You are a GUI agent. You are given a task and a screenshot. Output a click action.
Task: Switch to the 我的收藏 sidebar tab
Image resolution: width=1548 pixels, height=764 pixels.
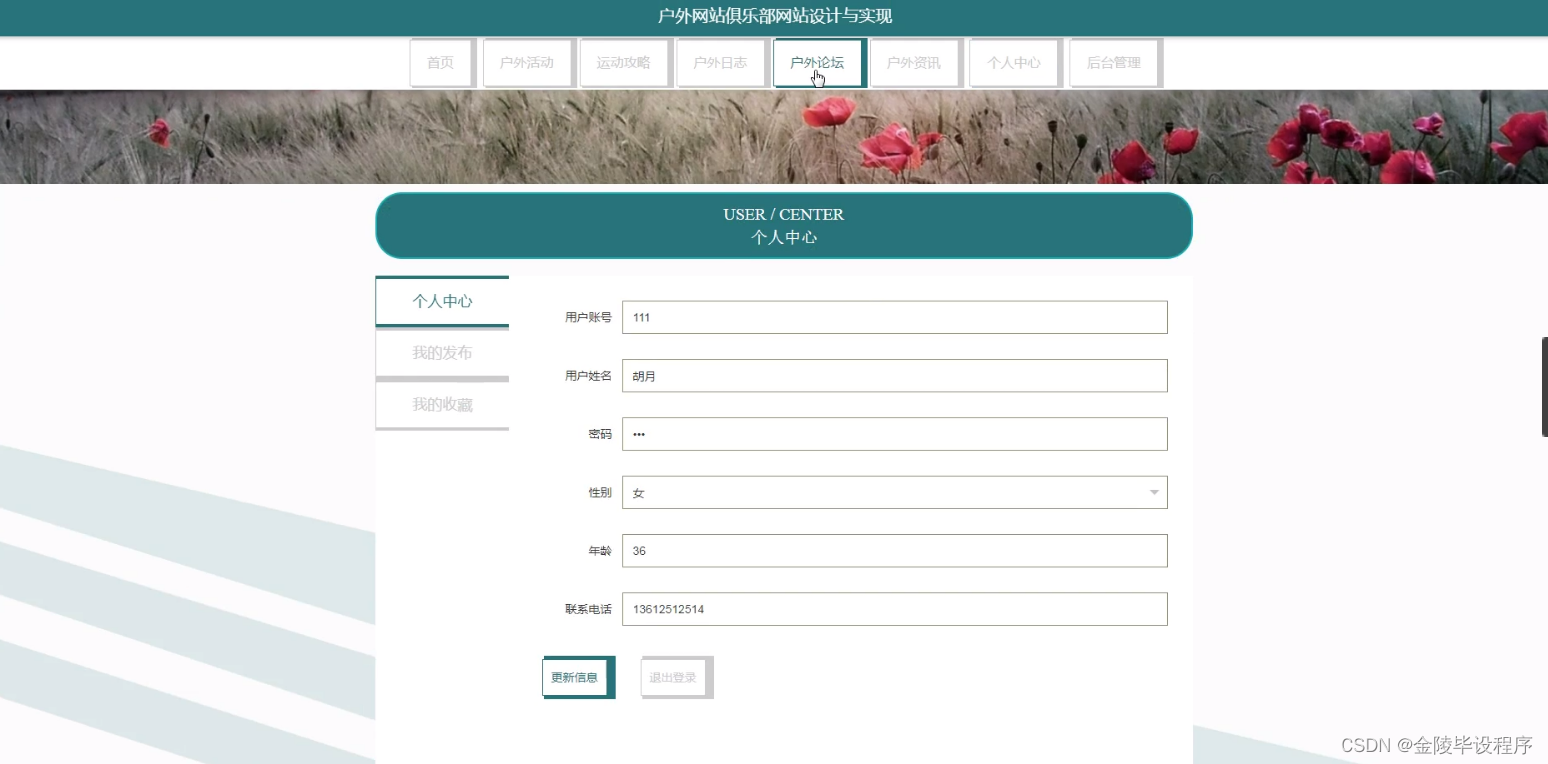(441, 404)
